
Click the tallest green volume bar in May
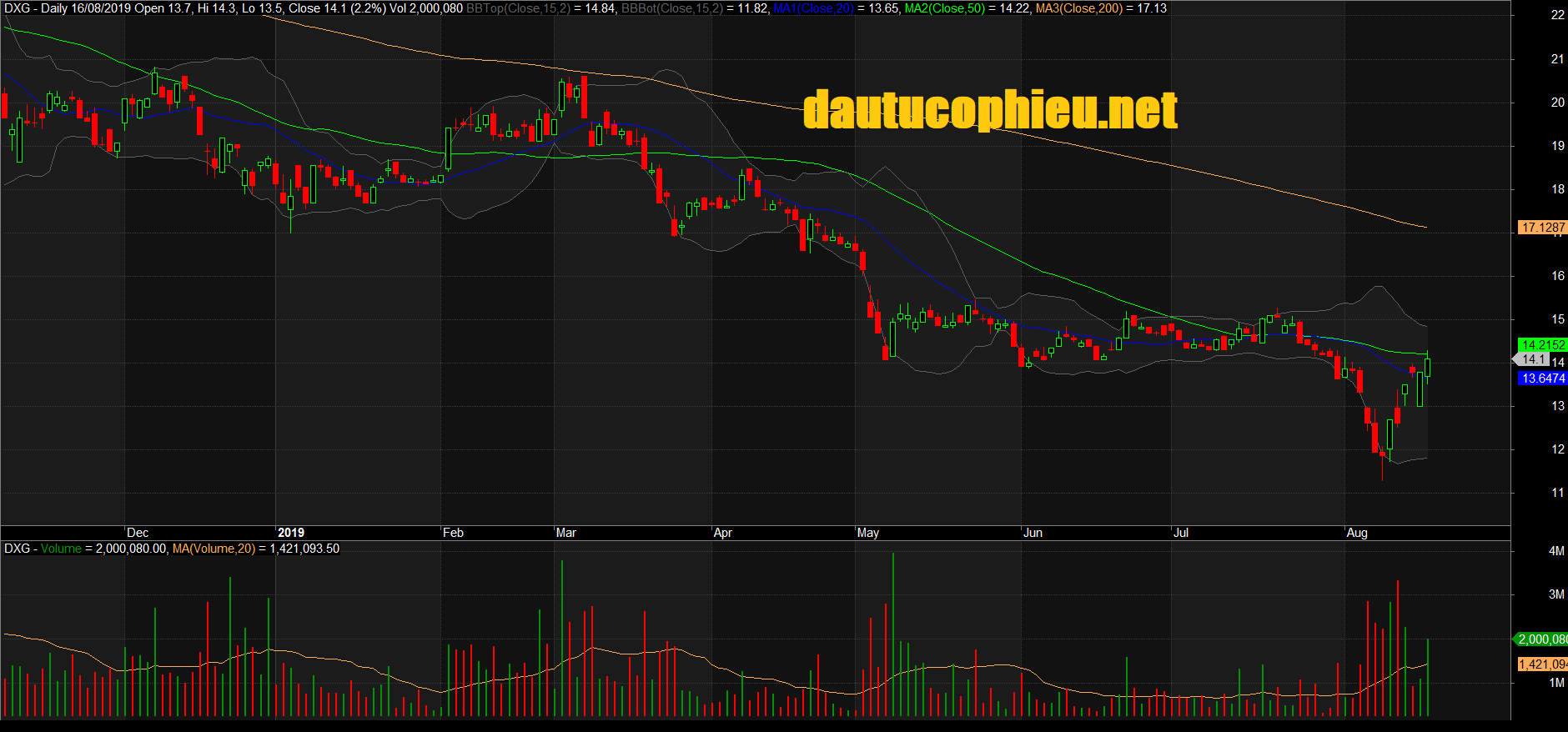[893, 634]
